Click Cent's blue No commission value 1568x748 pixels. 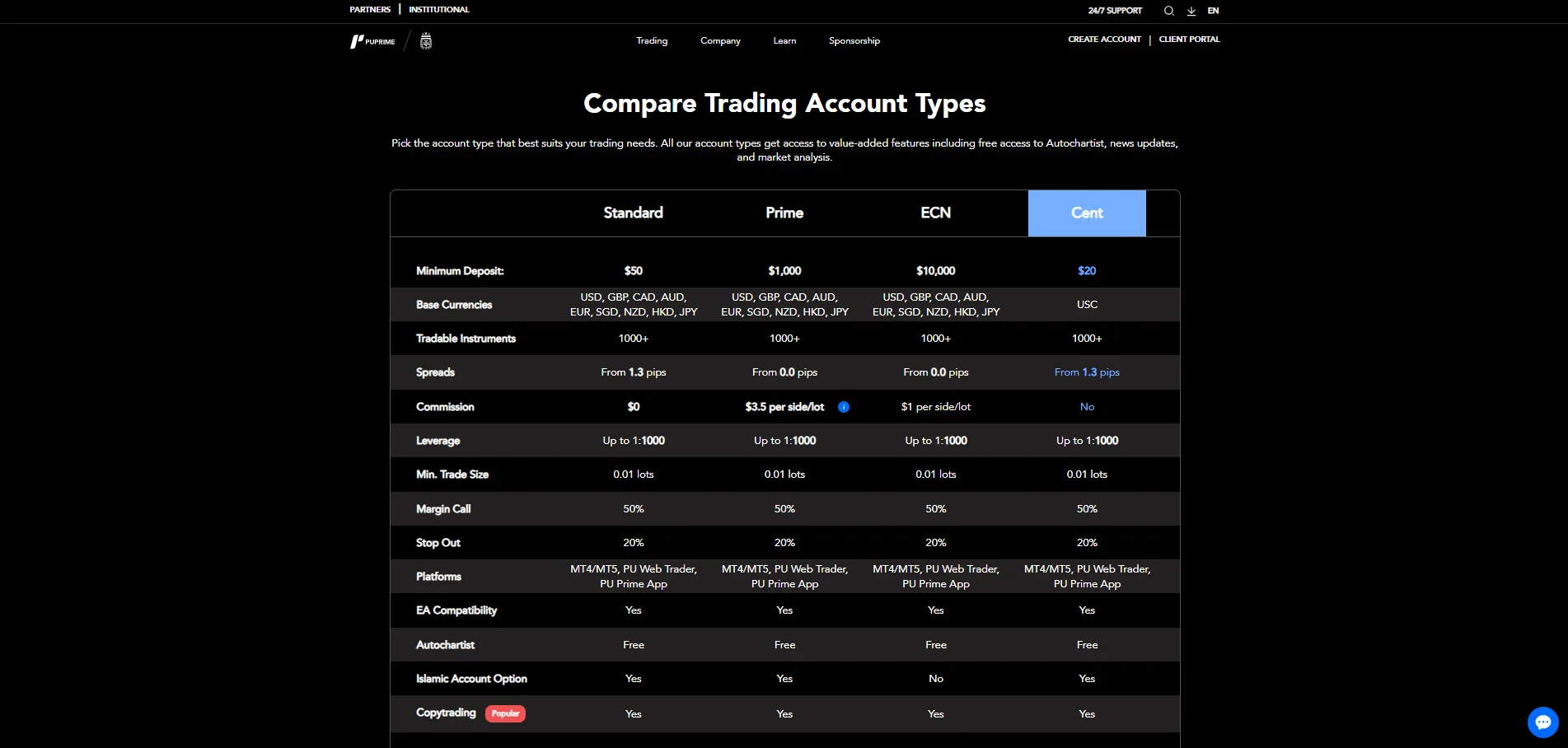pos(1087,407)
